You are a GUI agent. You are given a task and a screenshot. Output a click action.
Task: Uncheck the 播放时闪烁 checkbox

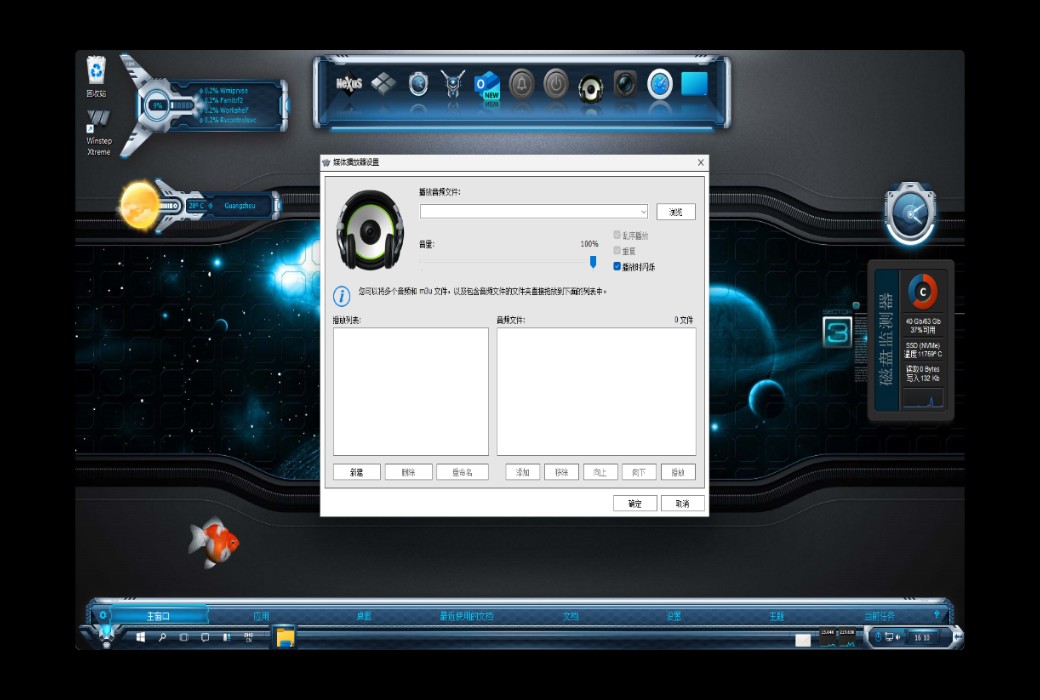[617, 264]
